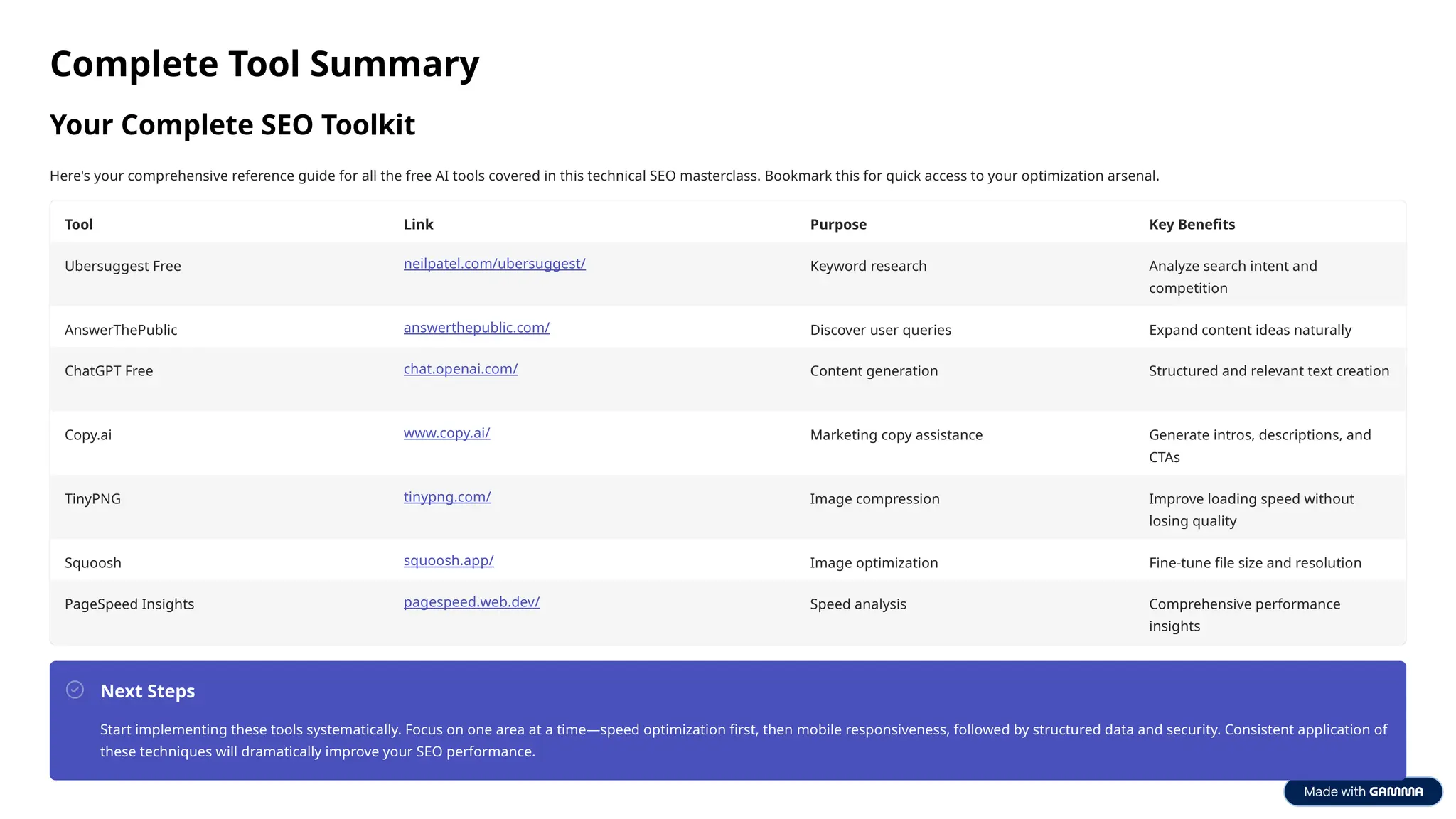The width and height of the screenshot is (1456, 819).
Task: Open the neilpatel.com/ubersuggest/ link
Action: [495, 264]
